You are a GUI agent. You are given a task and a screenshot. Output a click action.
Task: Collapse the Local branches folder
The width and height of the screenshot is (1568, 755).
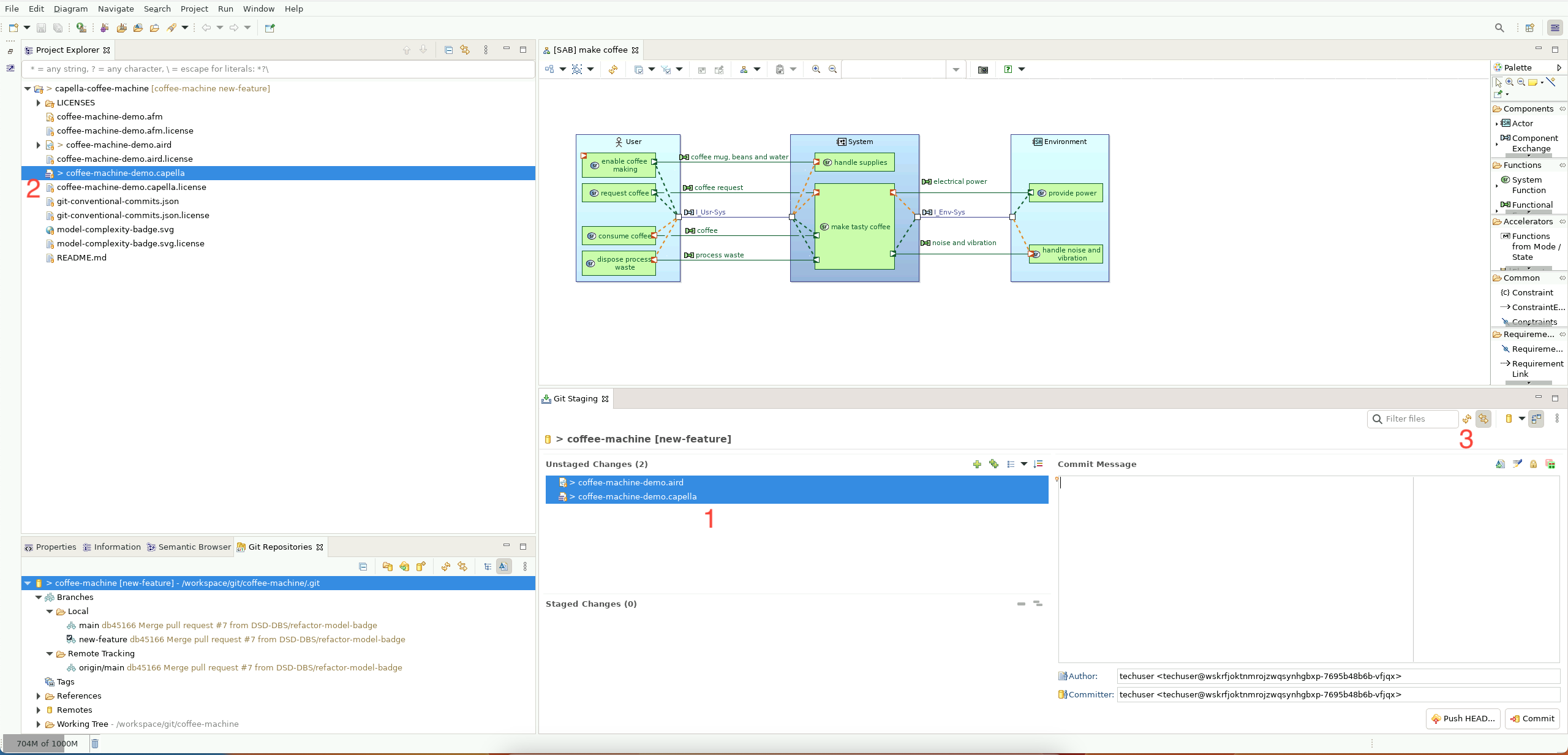[x=49, y=611]
